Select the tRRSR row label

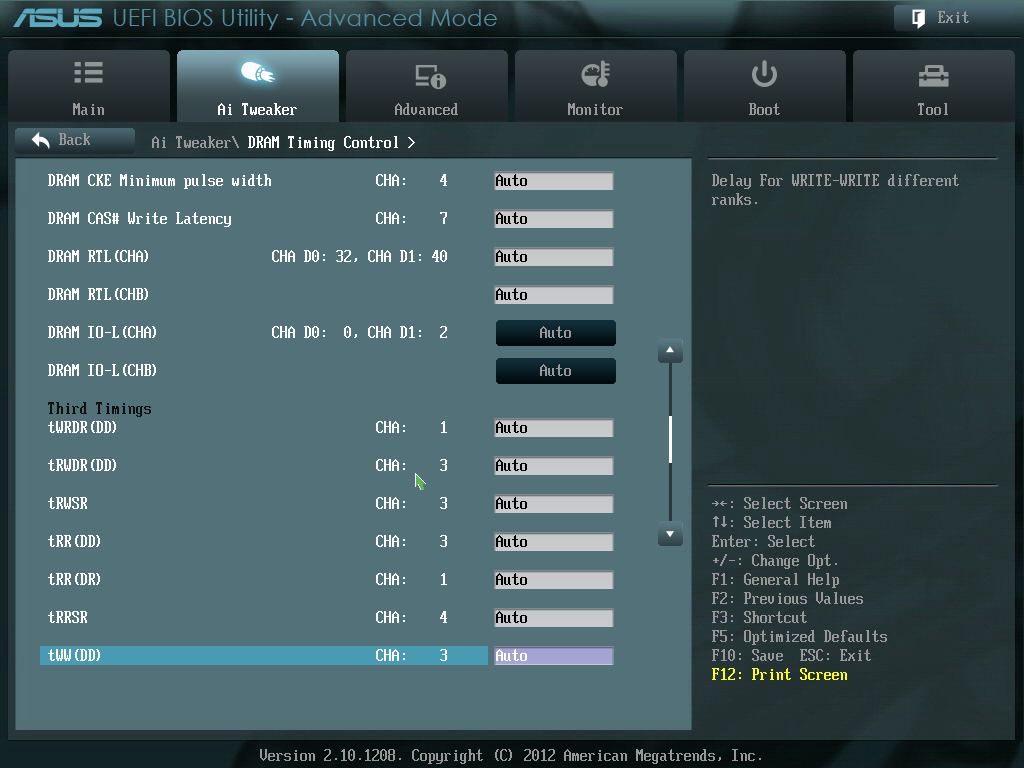pos(68,617)
